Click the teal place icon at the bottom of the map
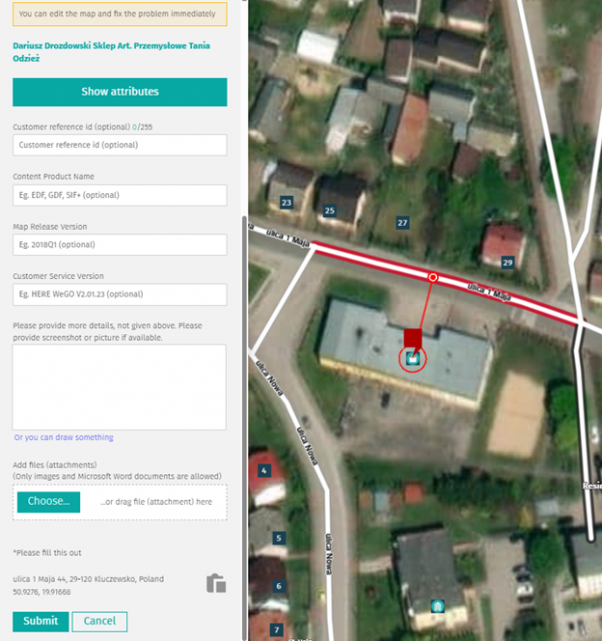 pyautogui.click(x=436, y=606)
